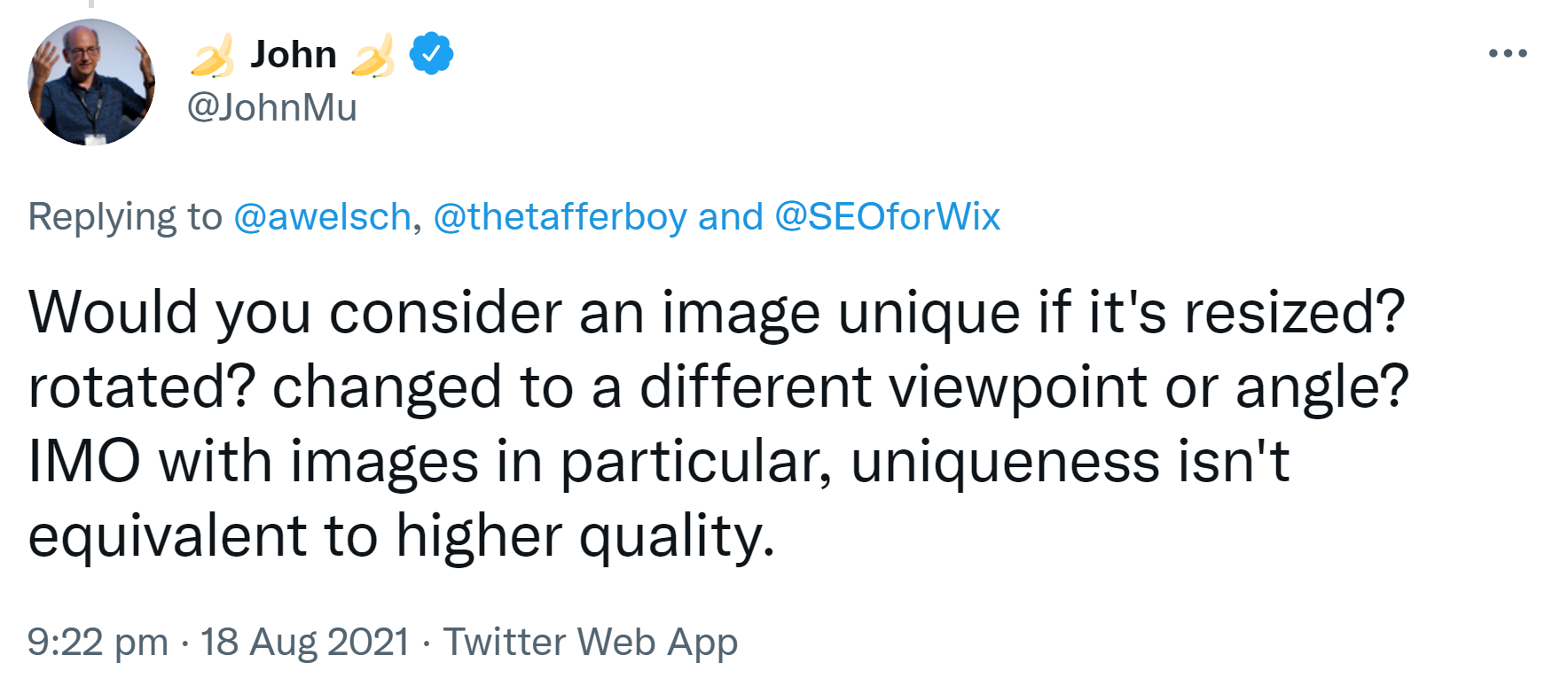The width and height of the screenshot is (1568, 694).
Task: Click the phrase "equivalent to higher quality."
Action: tap(402, 536)
